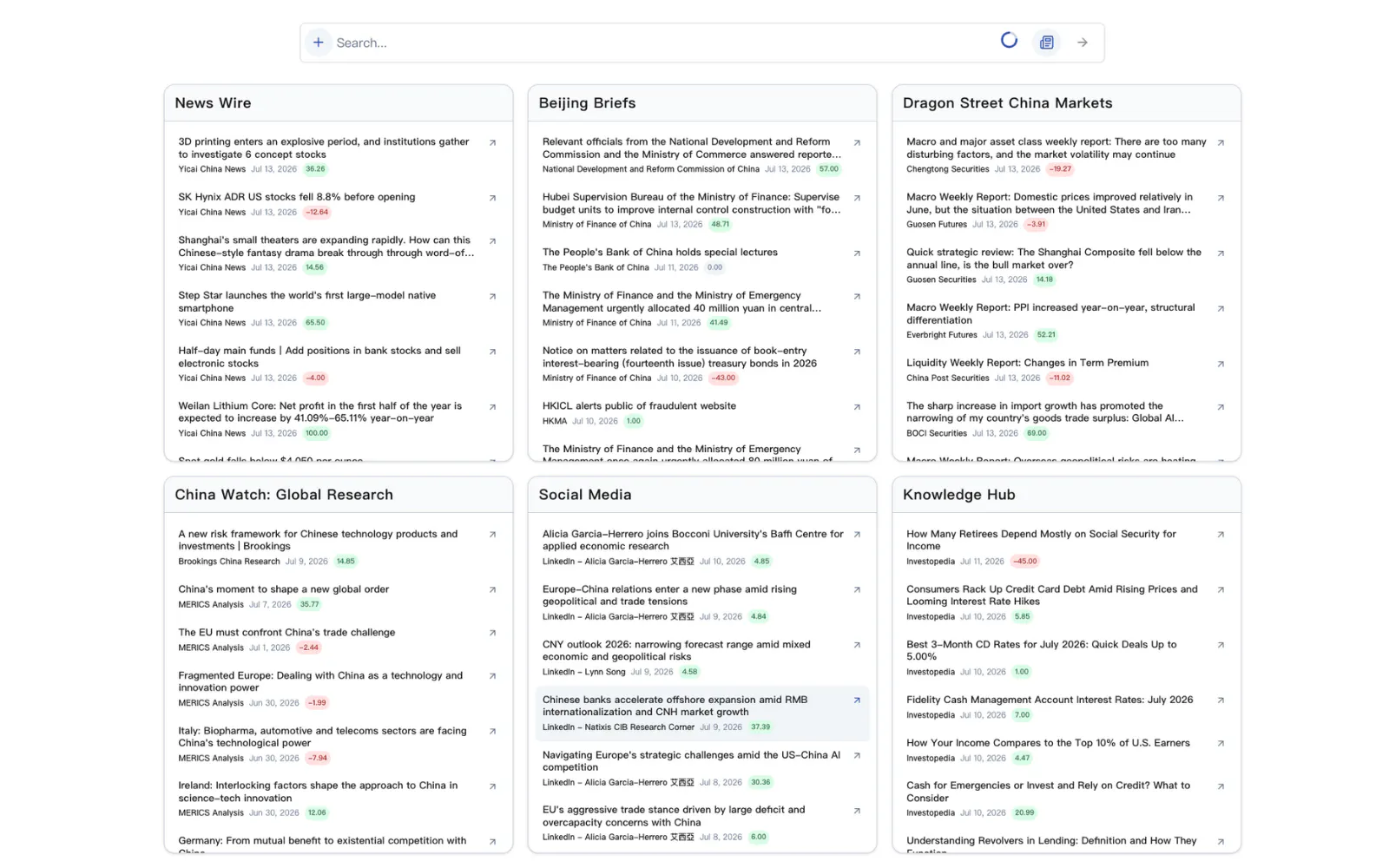Viewport: 1389px width, 868px height.
Task: Click the 14.85 badge under Brookings China Research
Action: (346, 562)
